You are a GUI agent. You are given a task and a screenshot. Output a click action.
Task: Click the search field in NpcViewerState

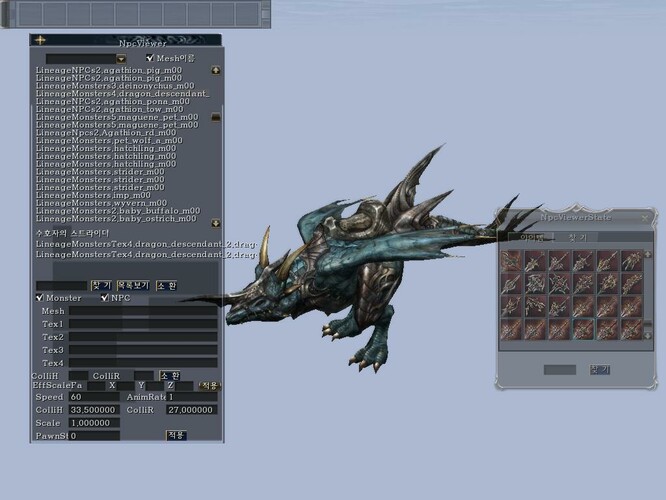[560, 370]
